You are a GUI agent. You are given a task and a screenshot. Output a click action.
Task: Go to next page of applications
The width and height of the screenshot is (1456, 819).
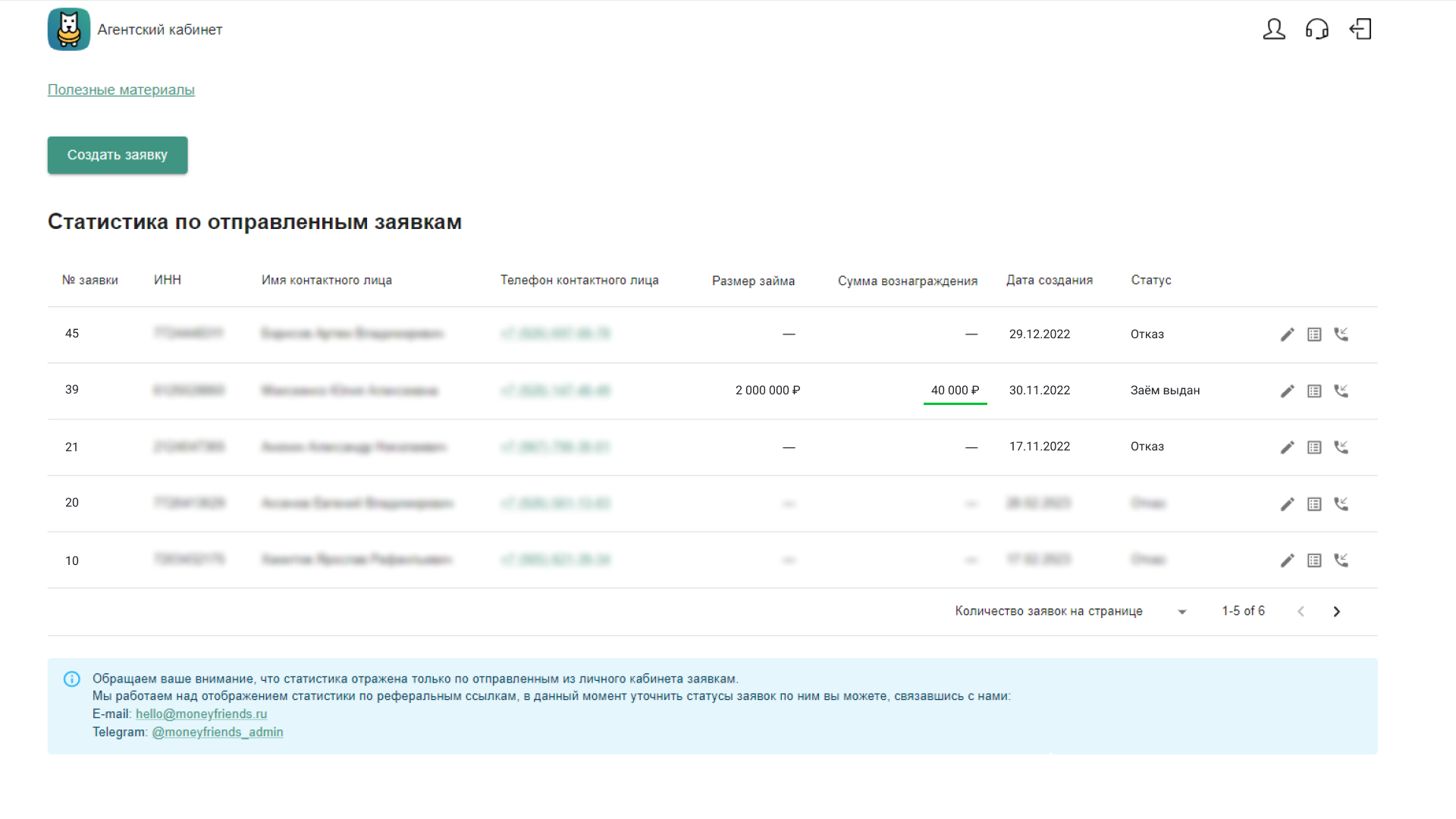[x=1337, y=612]
